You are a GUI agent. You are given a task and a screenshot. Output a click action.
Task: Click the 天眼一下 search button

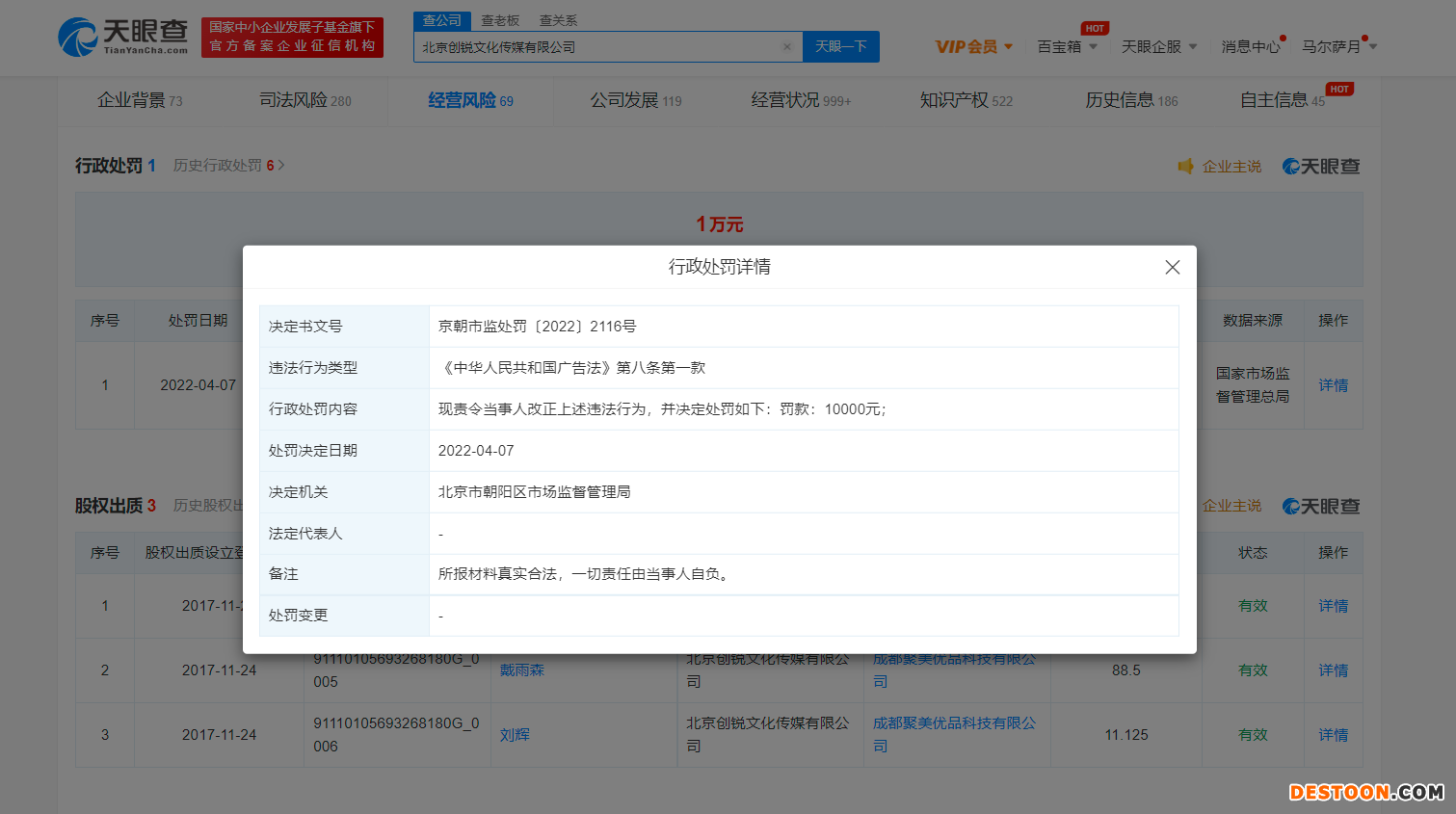(x=840, y=46)
